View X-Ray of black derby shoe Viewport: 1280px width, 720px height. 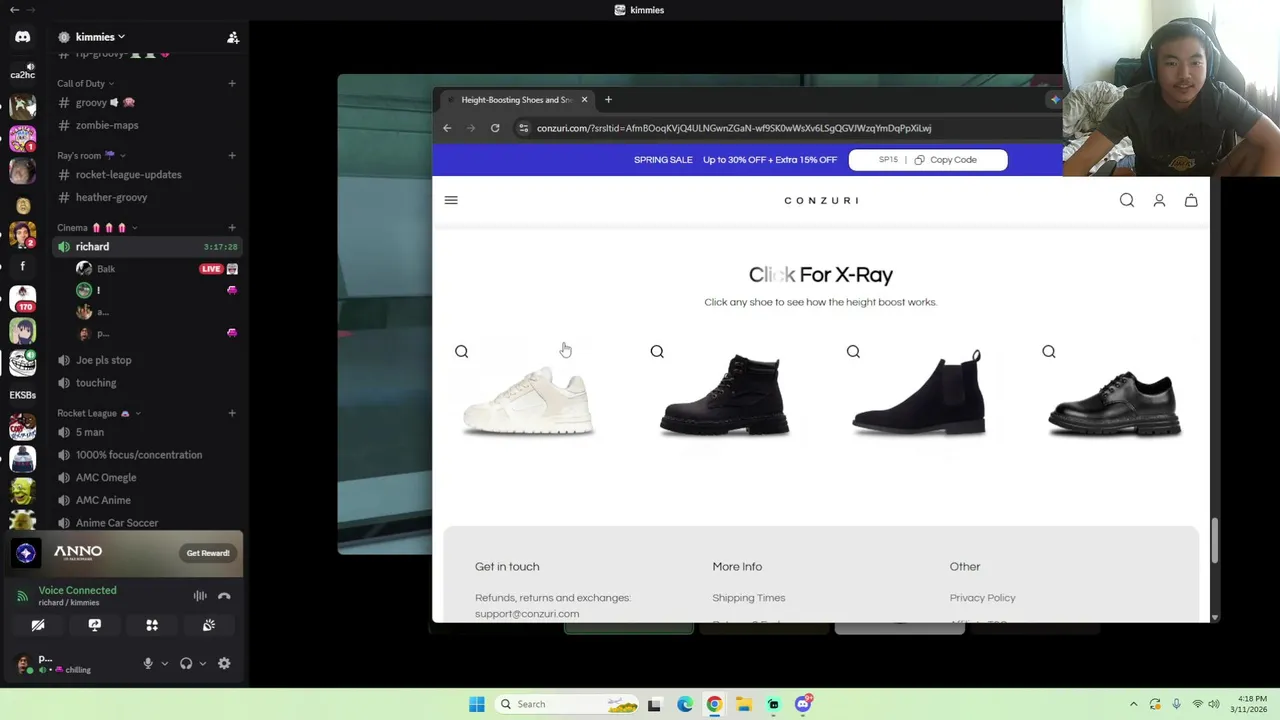point(1114,403)
